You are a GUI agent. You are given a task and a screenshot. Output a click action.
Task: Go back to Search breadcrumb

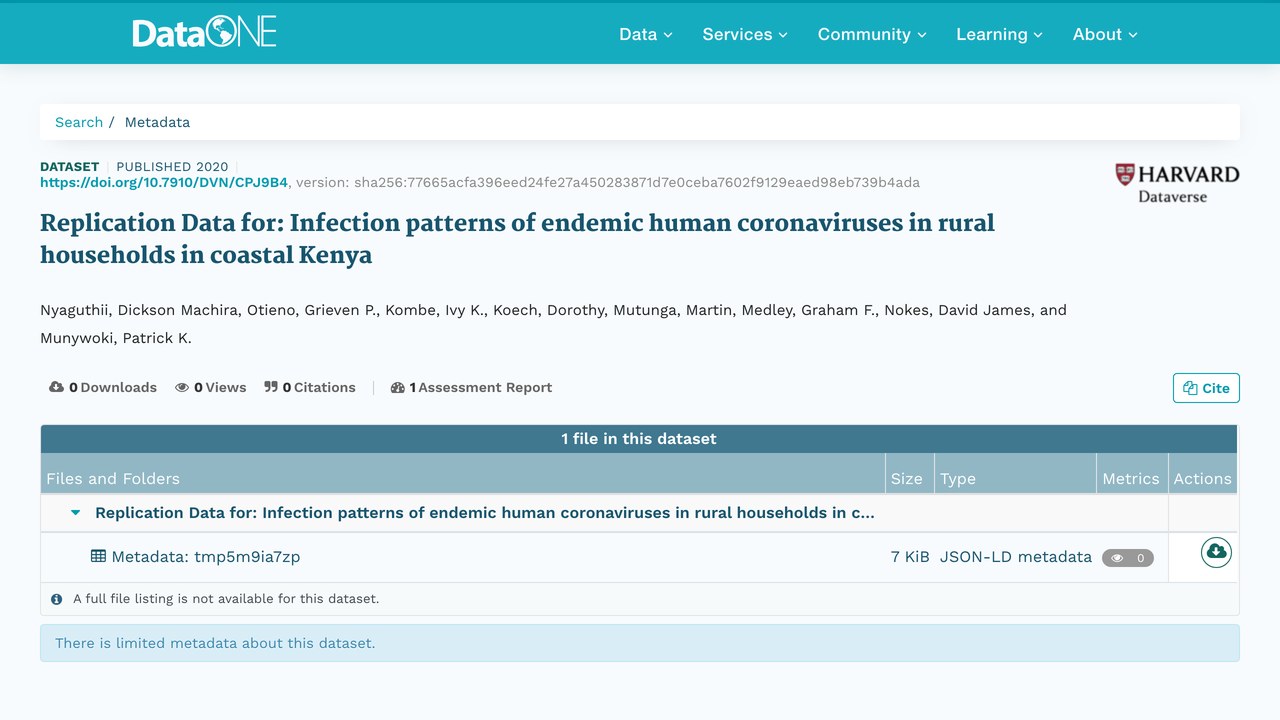point(79,122)
